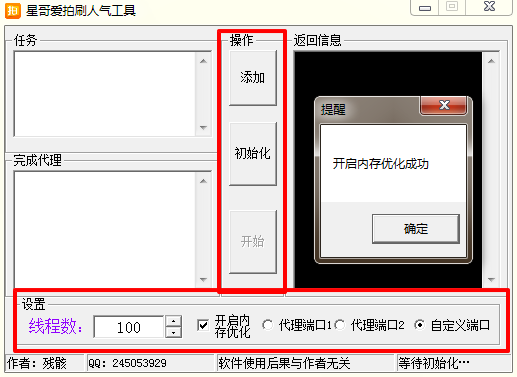Select the 自定义端口 radio button
The height and width of the screenshot is (377, 517).
(420, 325)
